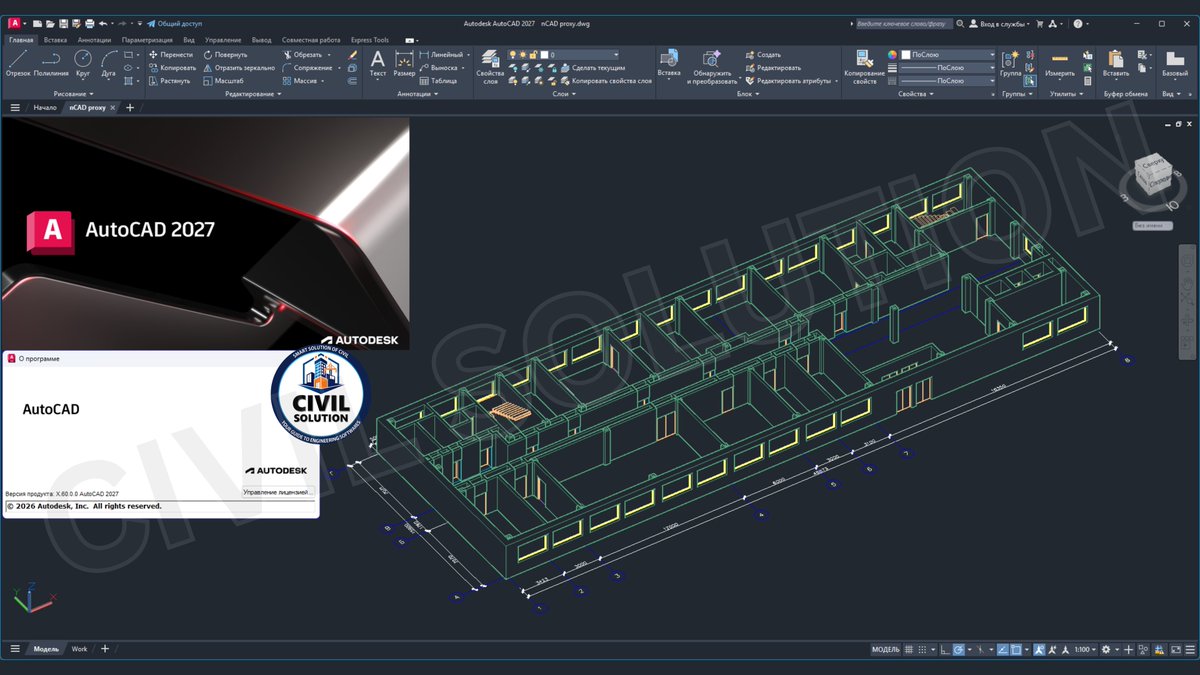Open the Текст (Text) tool
Image resolution: width=1200 pixels, height=675 pixels.
[x=379, y=62]
